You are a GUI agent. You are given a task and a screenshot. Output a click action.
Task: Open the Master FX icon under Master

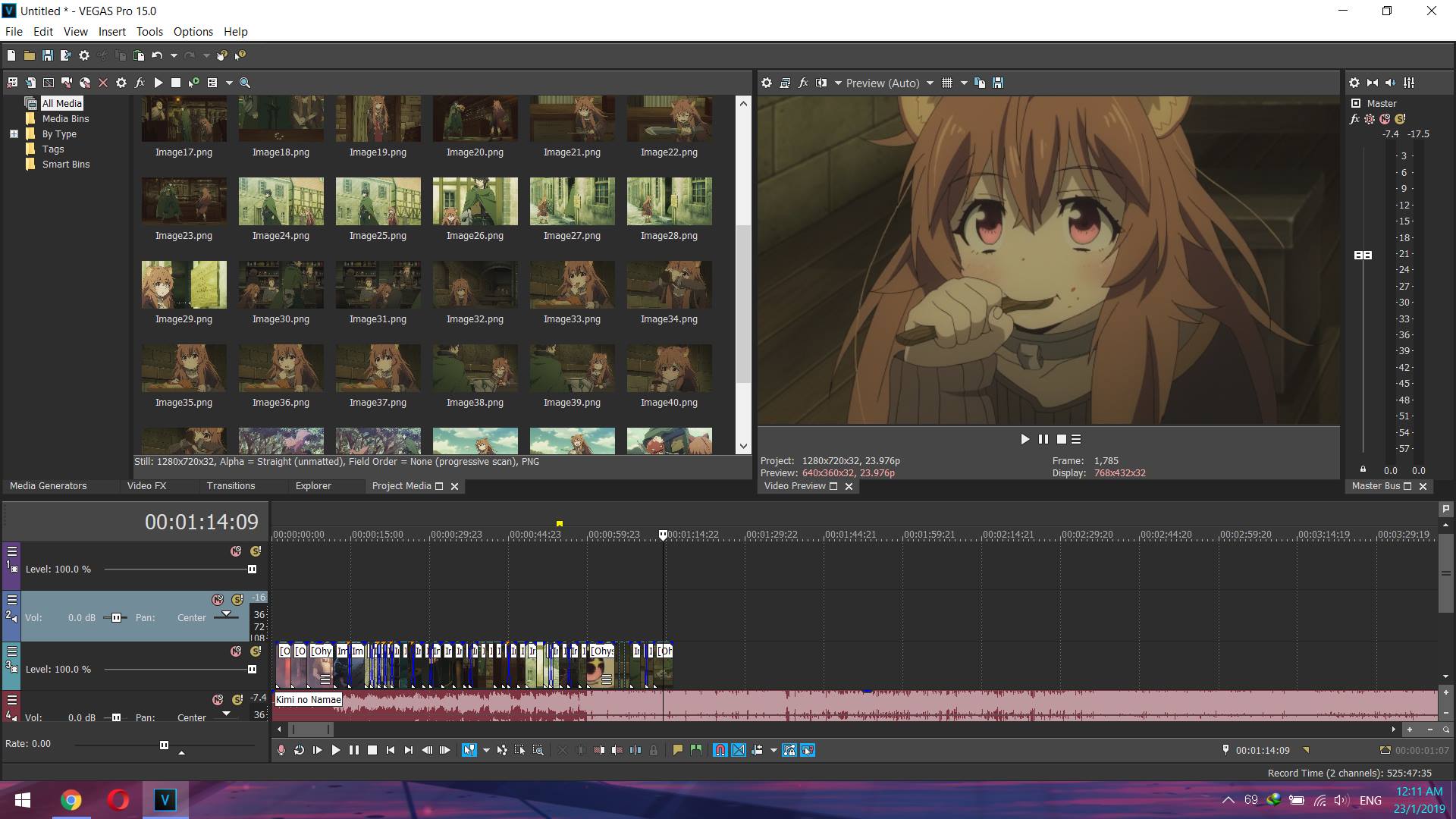point(1355,119)
